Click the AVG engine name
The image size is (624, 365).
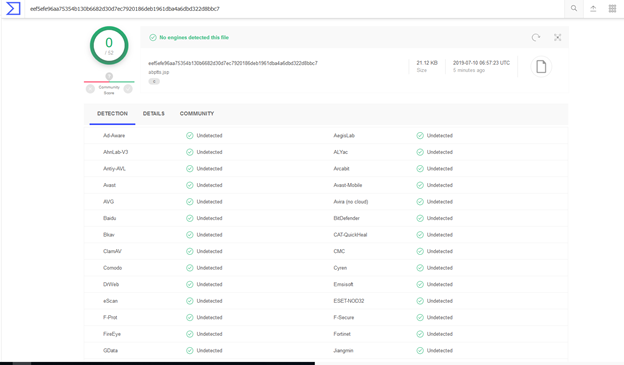tap(109, 202)
